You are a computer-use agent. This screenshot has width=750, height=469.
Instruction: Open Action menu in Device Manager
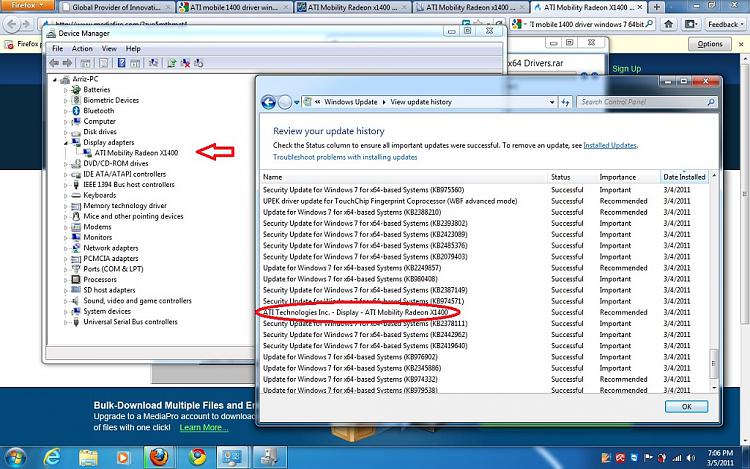click(x=82, y=49)
